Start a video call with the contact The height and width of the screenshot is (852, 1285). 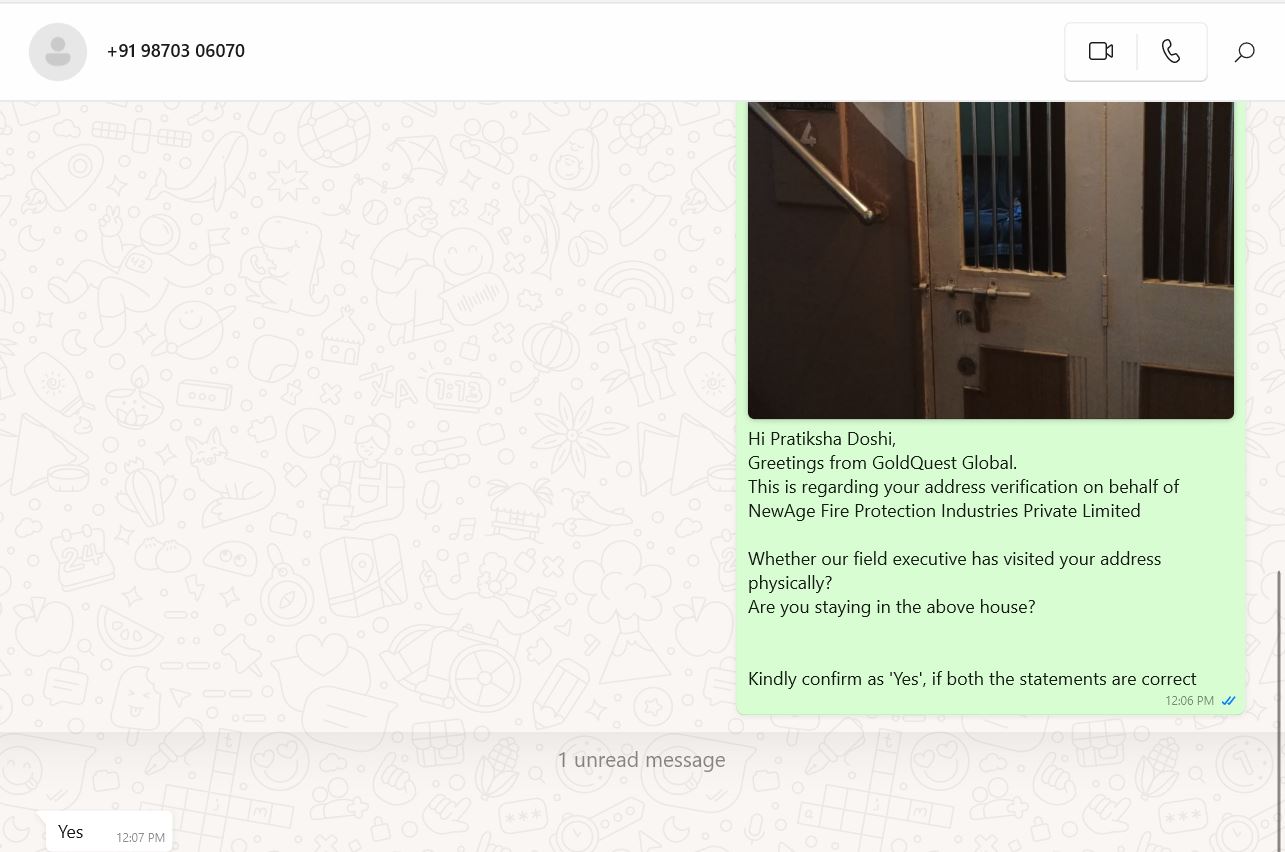(1101, 52)
